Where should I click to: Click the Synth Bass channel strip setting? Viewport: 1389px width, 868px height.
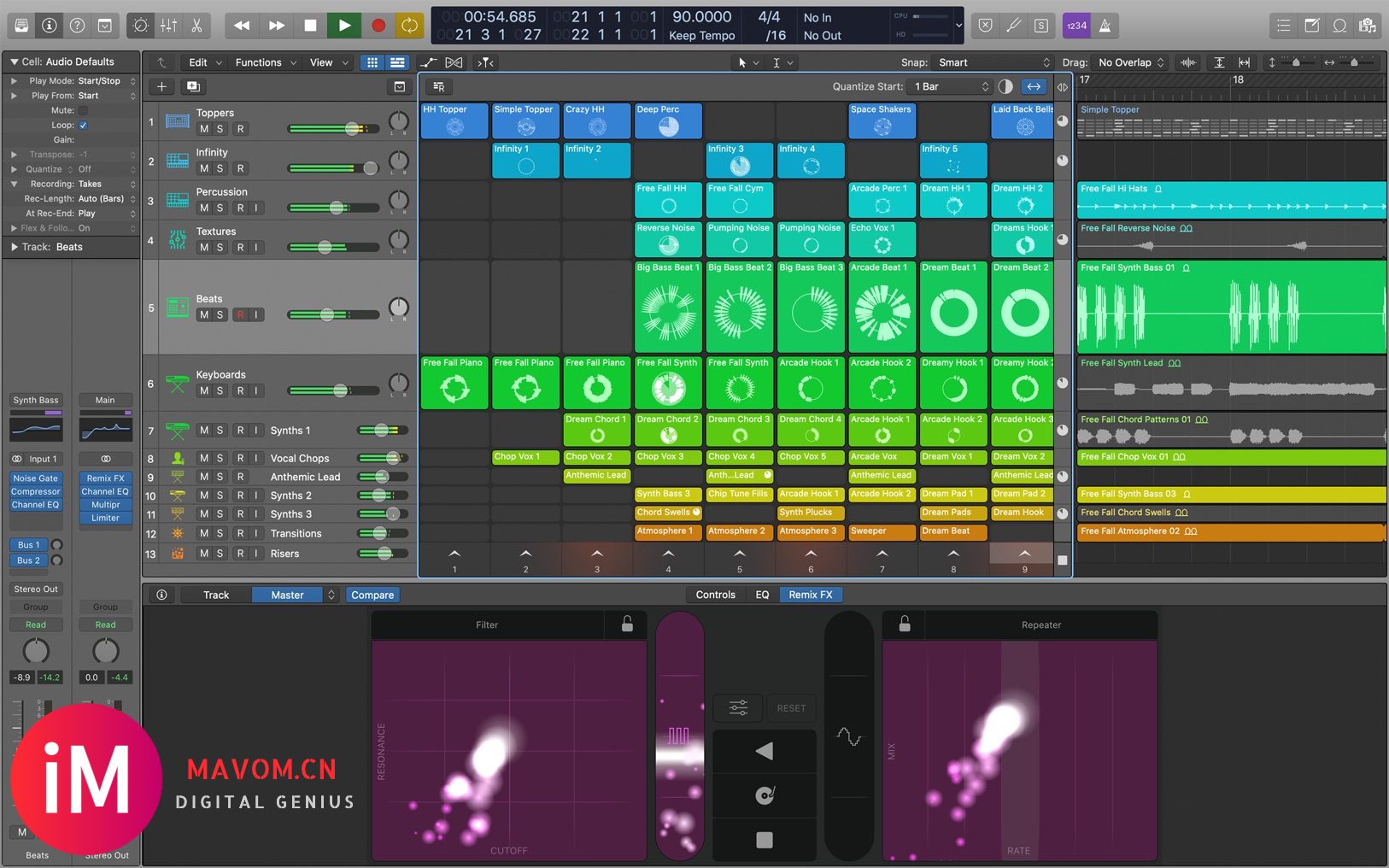(x=36, y=400)
